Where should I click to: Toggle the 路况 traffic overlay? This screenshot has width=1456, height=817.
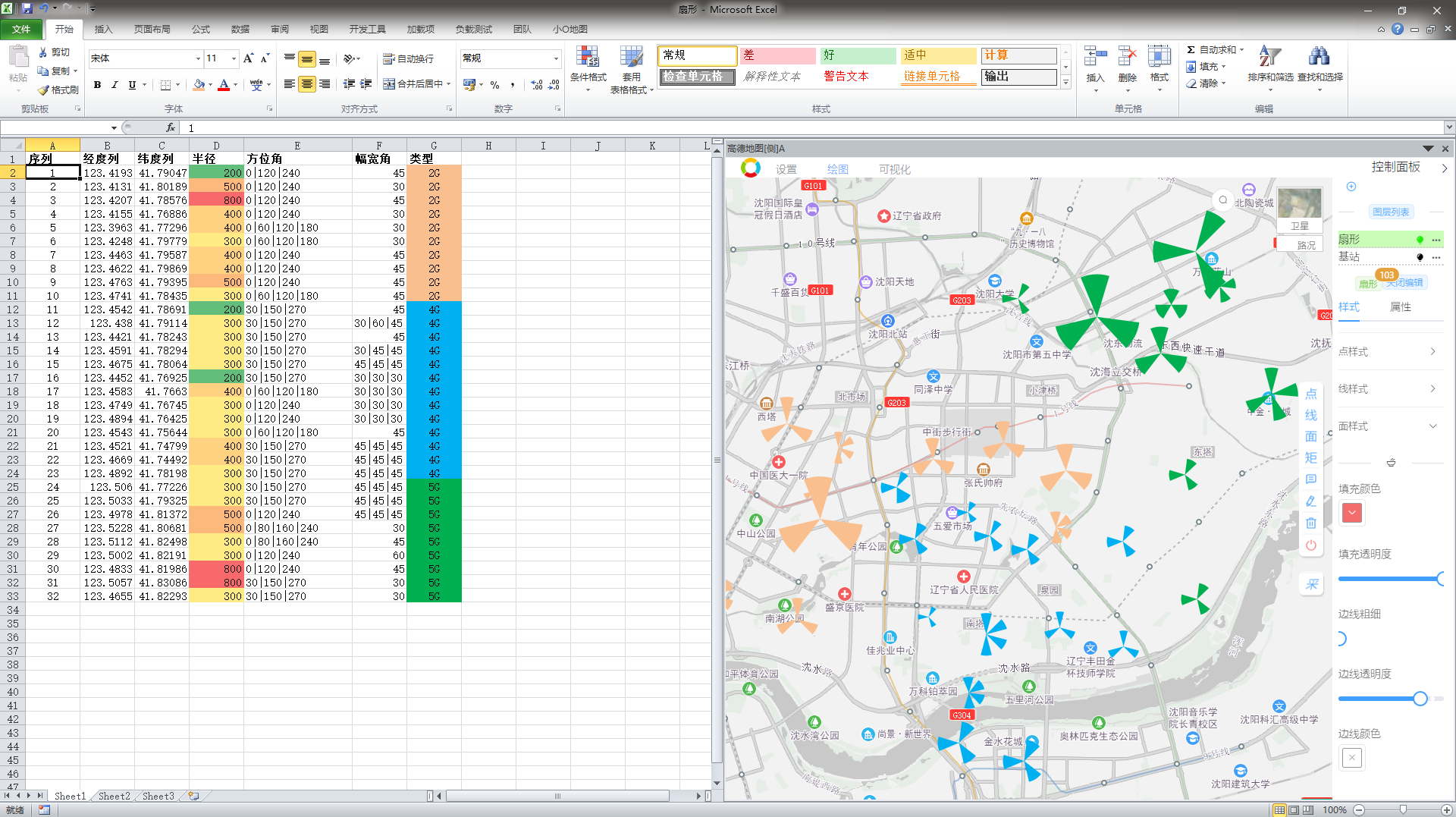click(1300, 244)
